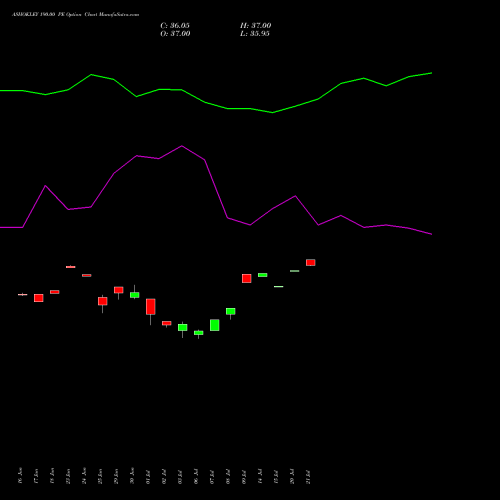Click the 24 Jun date label

click(84, 476)
